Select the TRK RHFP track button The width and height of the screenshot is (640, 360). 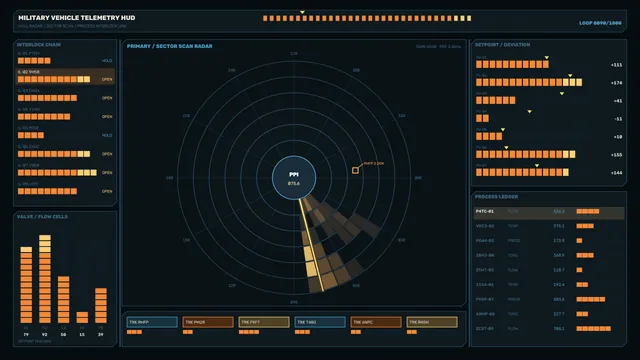[x=152, y=322]
